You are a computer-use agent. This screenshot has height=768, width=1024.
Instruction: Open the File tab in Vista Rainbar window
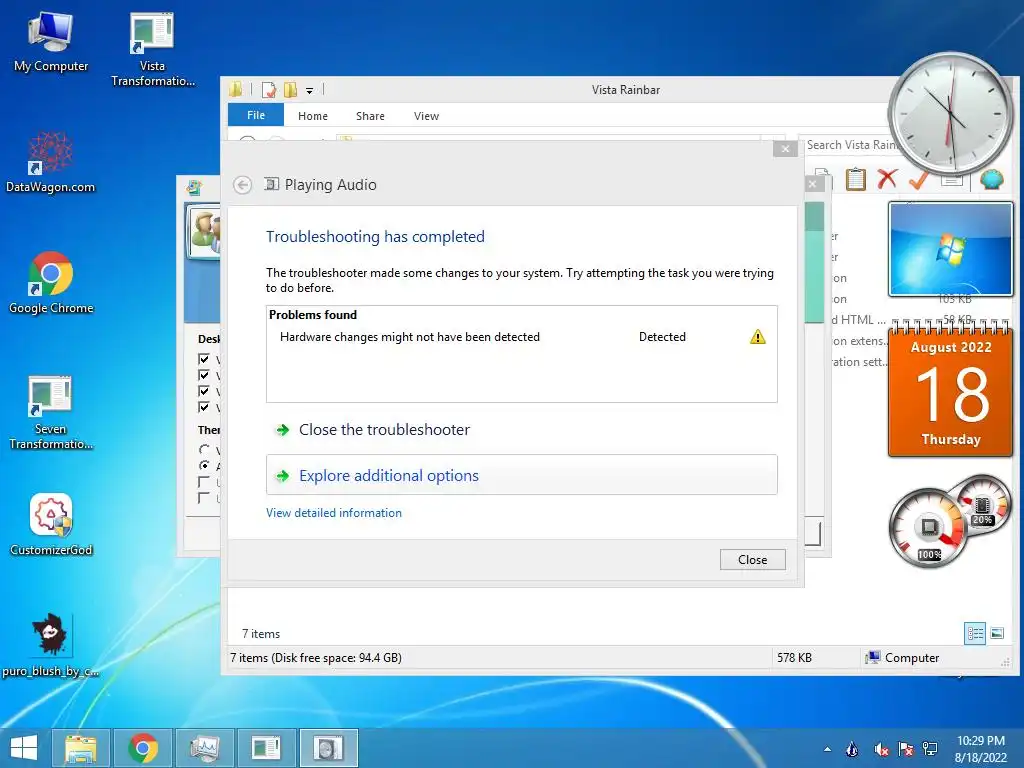[256, 115]
